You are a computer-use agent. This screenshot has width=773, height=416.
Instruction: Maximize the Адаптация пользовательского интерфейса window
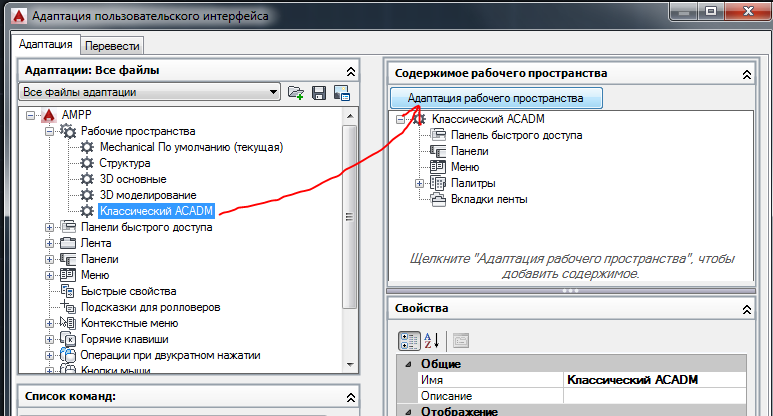tap(711, 11)
